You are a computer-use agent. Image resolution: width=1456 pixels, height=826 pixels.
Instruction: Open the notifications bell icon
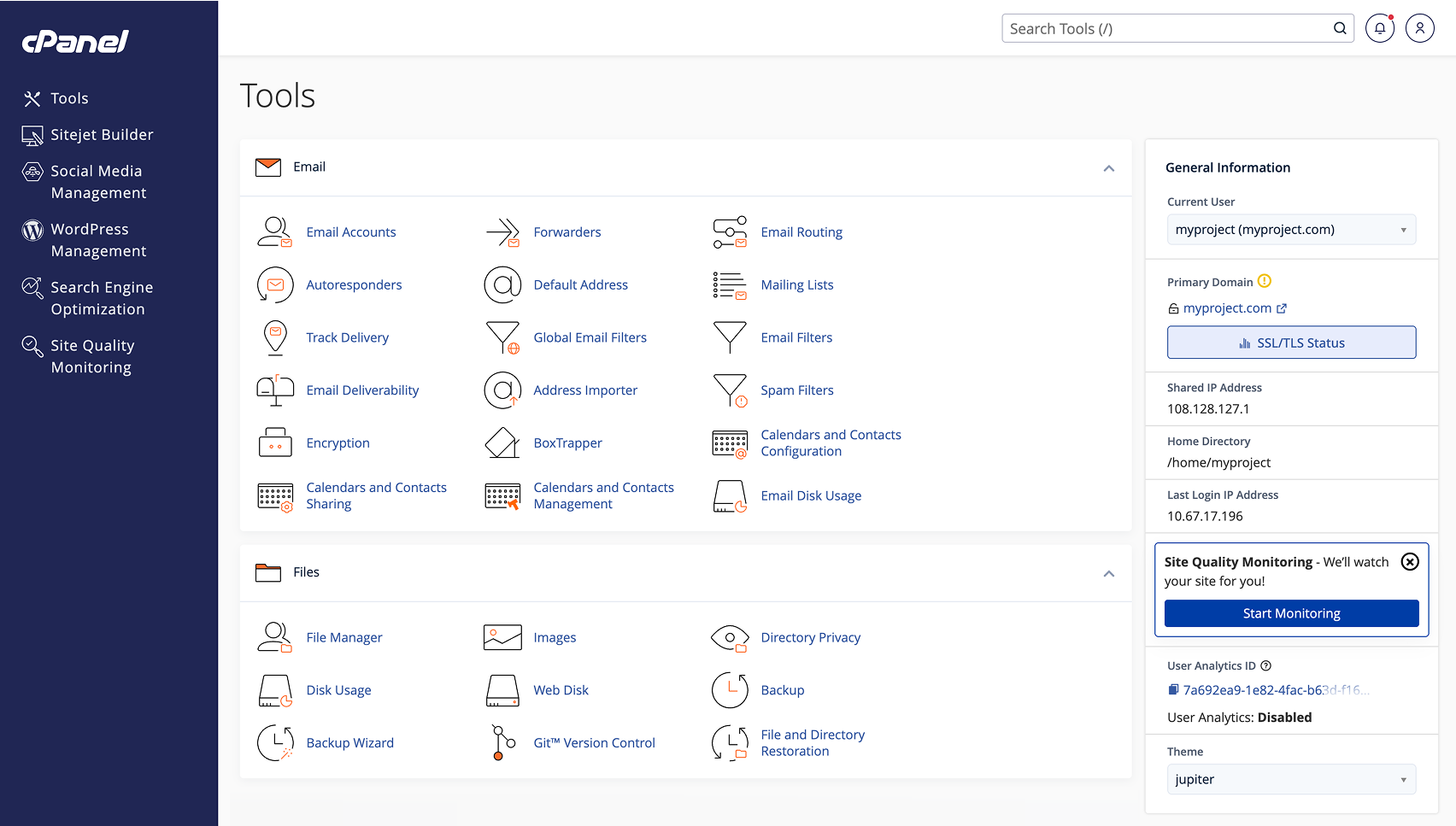tap(1380, 27)
